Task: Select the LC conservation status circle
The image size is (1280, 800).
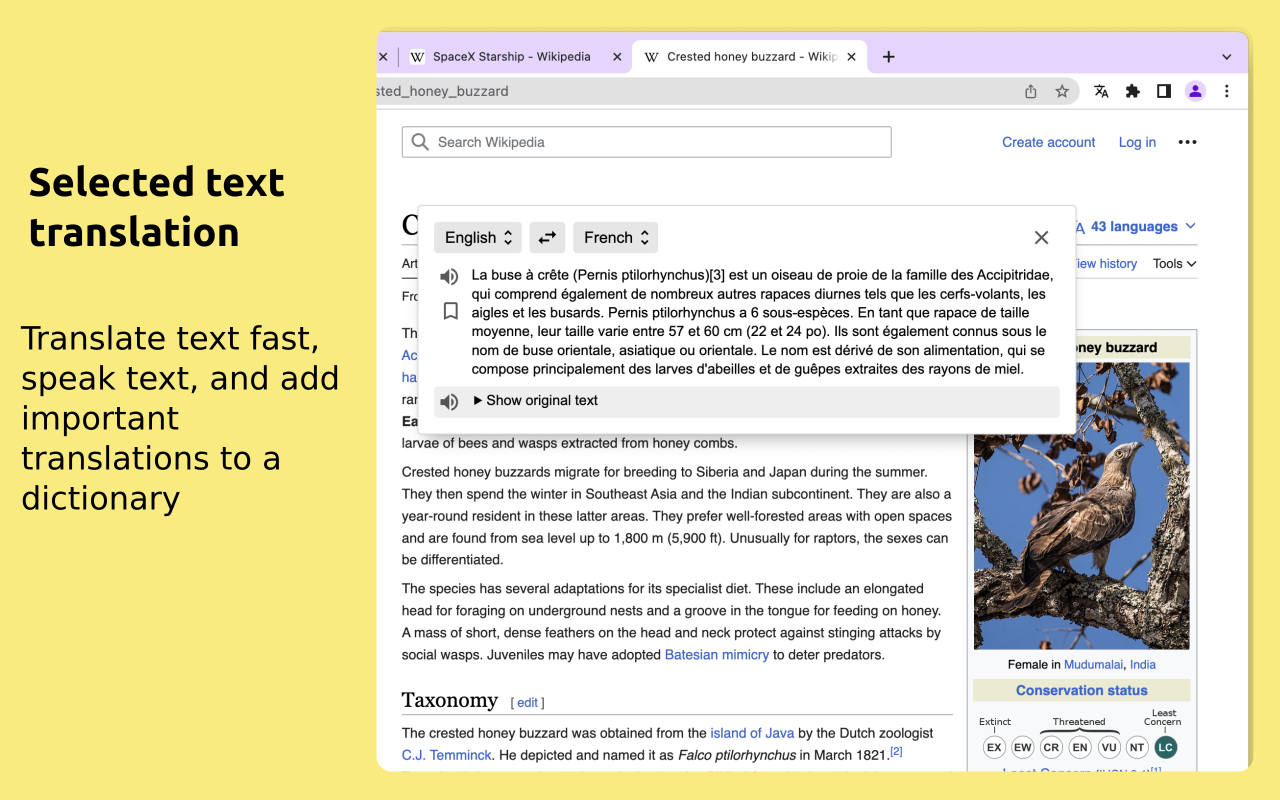Action: [x=1165, y=747]
